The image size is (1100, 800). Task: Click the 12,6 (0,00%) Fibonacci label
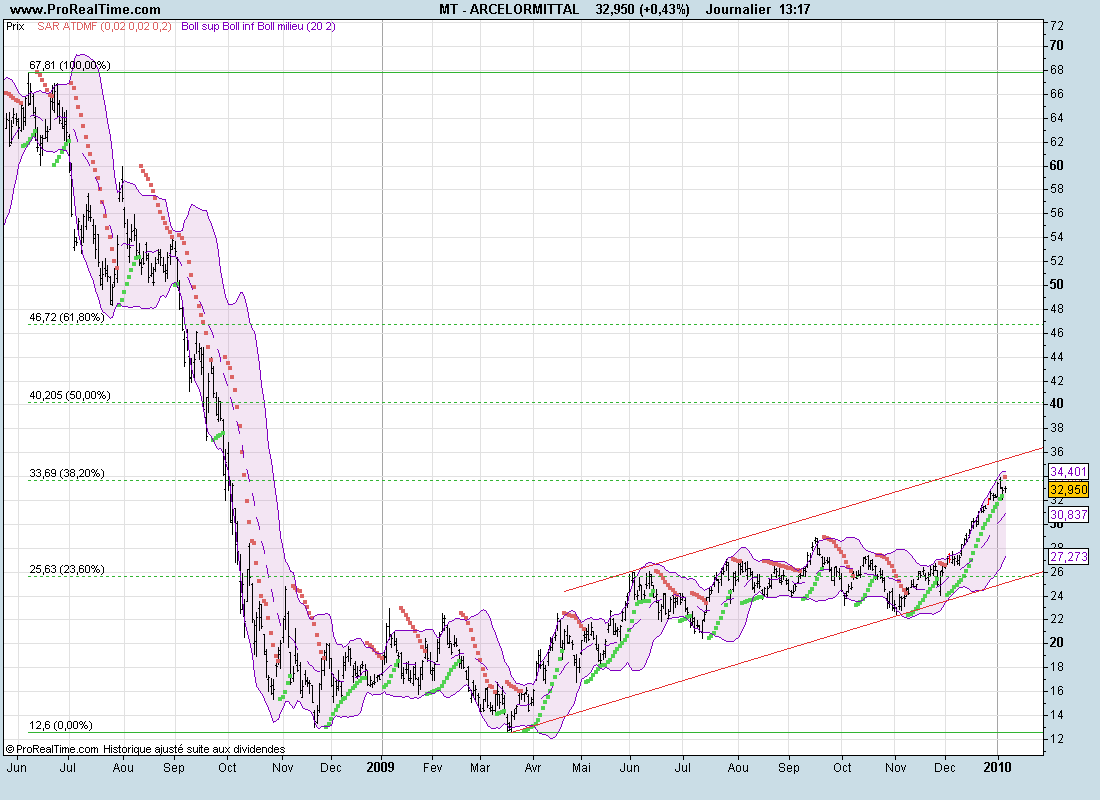(60, 725)
